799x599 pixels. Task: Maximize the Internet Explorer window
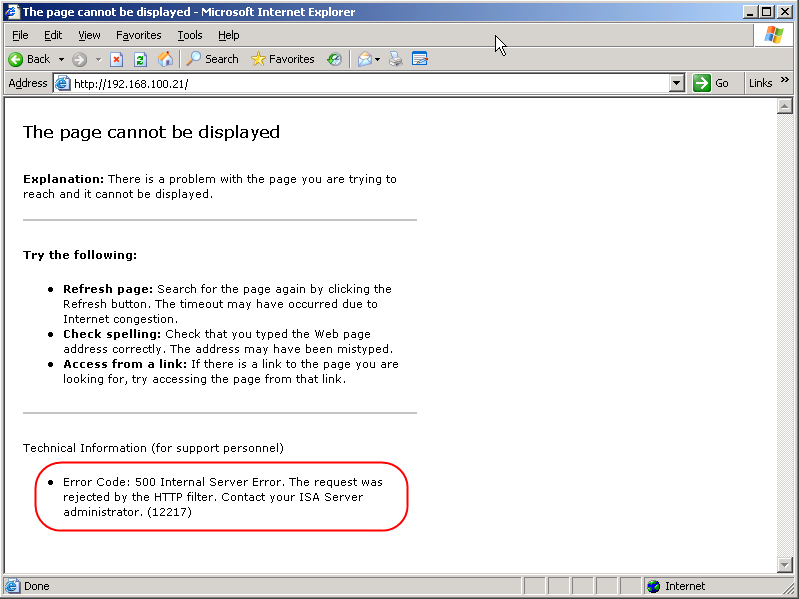766,12
